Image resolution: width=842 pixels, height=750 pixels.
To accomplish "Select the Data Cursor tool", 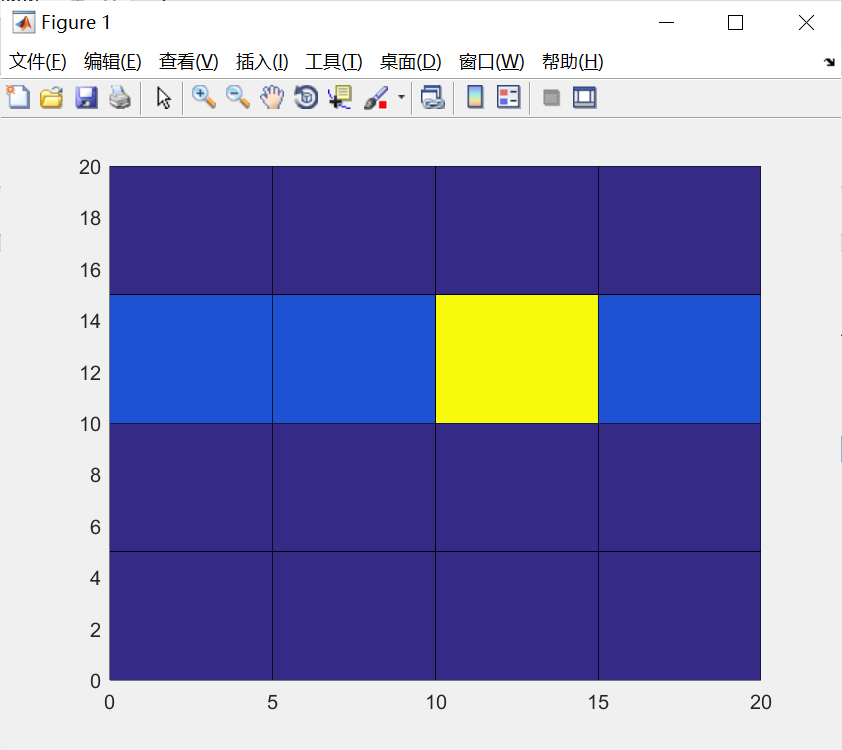I will 339,98.
